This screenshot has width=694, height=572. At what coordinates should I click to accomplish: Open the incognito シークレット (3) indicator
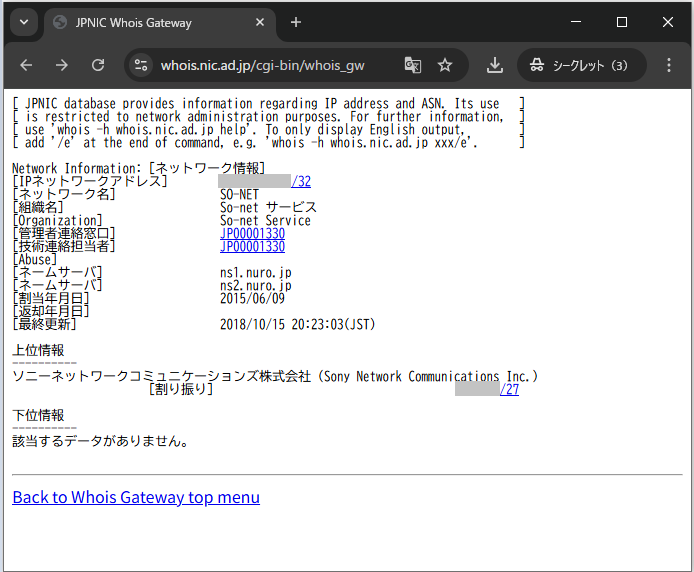click(582, 66)
